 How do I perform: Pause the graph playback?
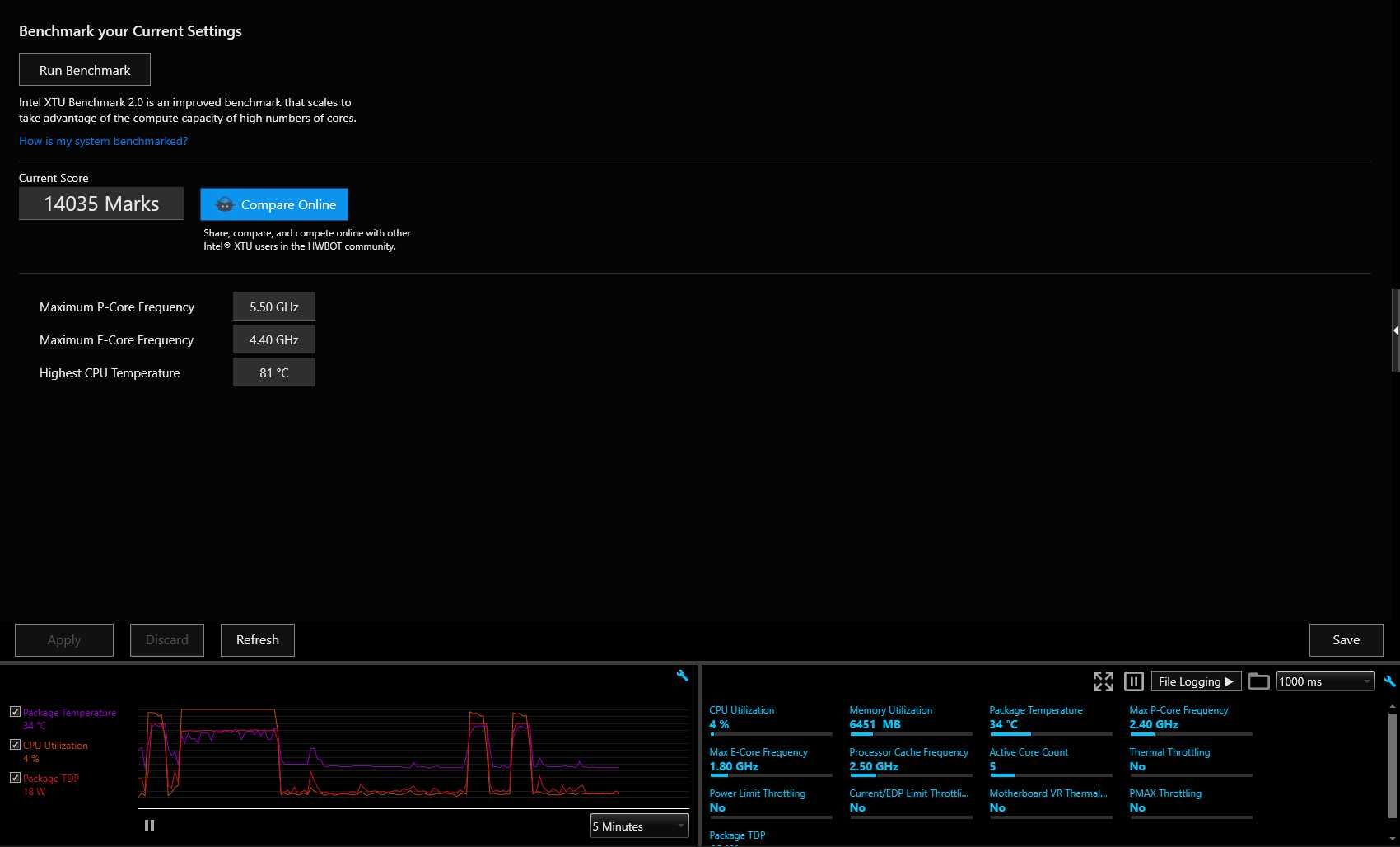coord(149,825)
